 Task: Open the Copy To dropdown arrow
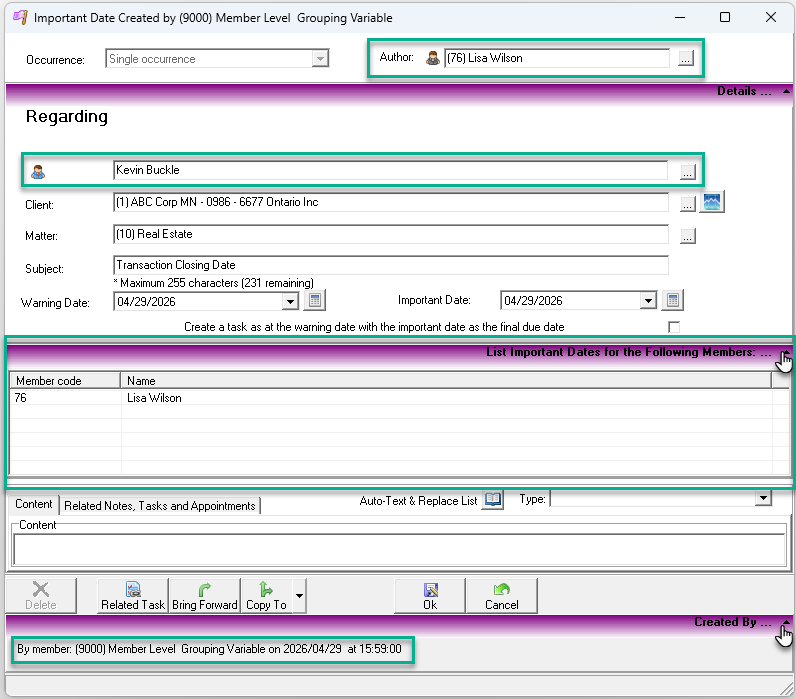point(300,595)
